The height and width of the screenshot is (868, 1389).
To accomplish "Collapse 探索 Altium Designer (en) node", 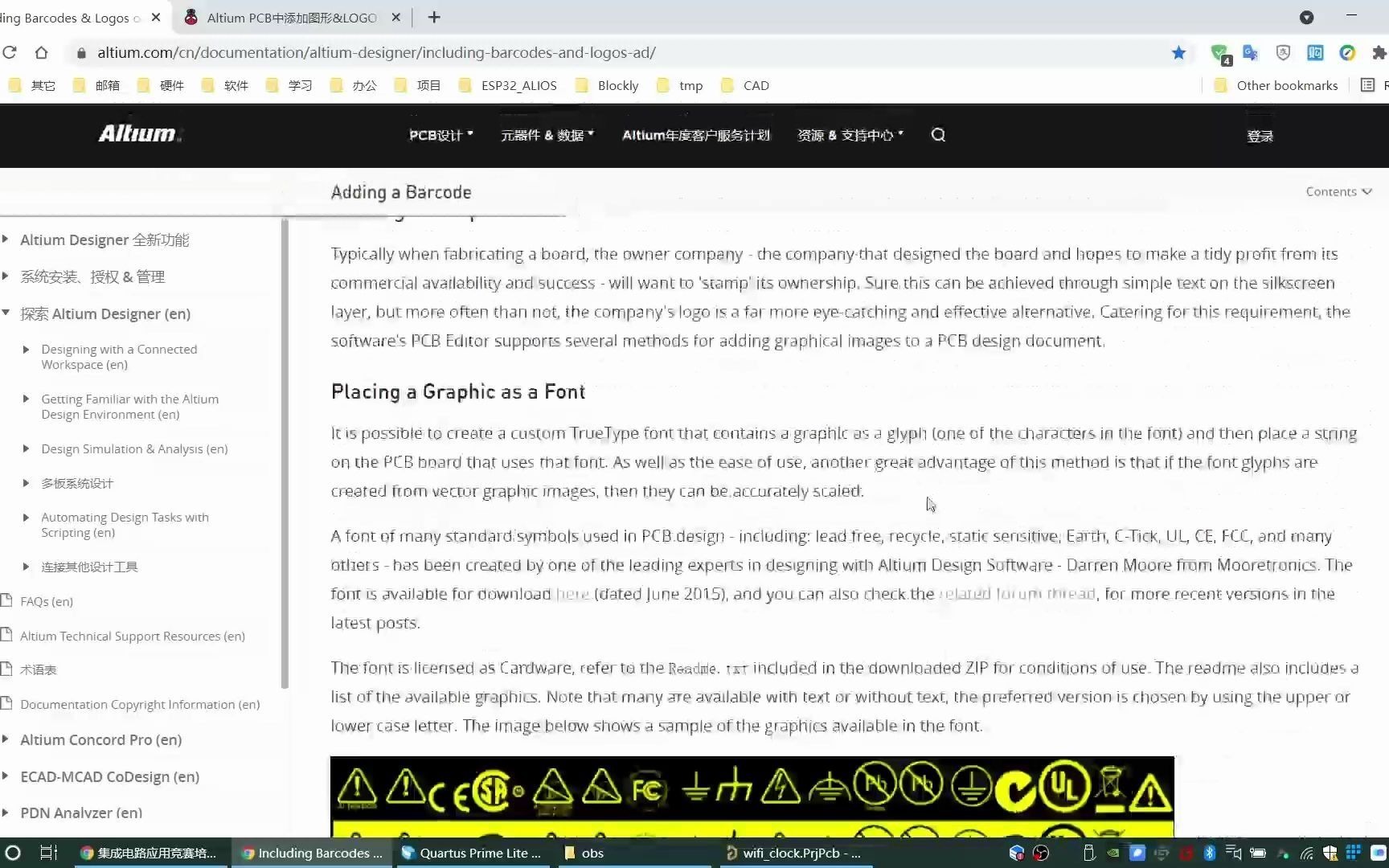I will point(6,313).
